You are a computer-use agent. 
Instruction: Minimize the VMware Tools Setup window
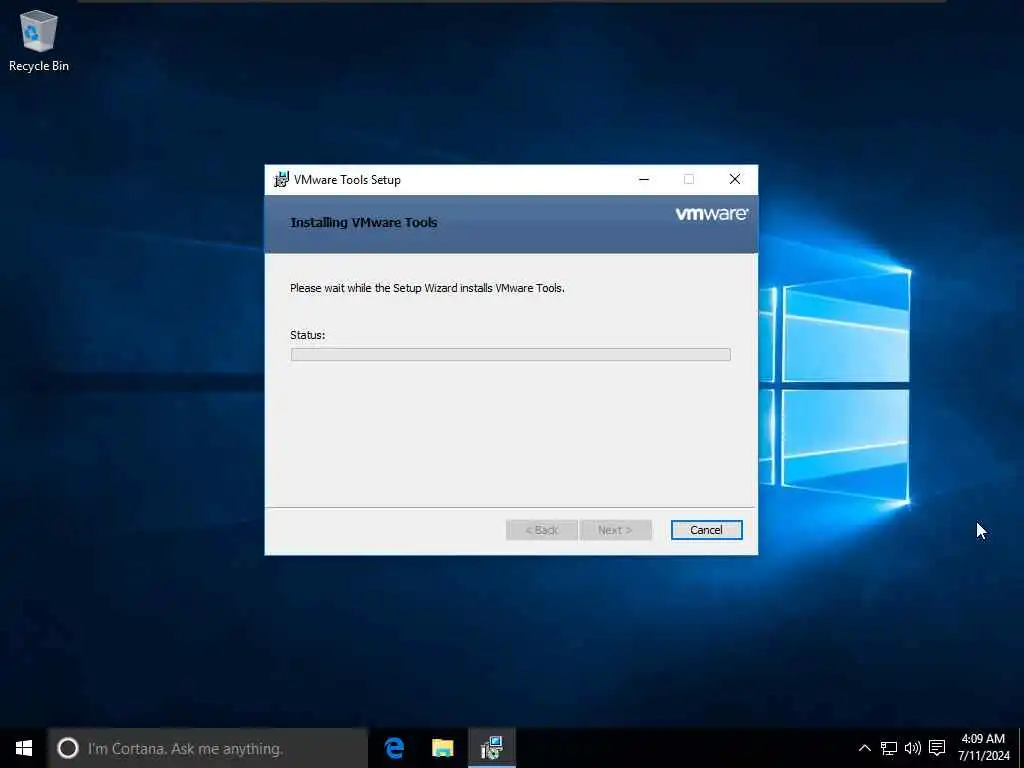point(644,180)
